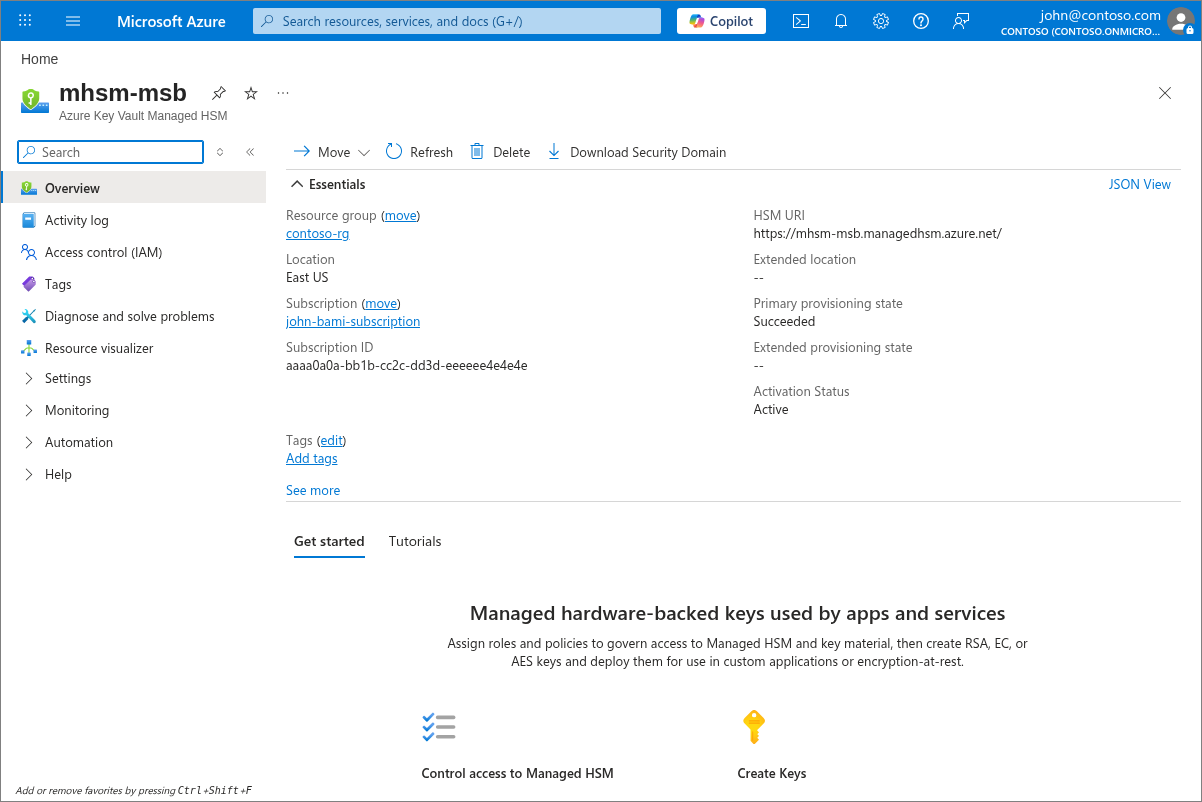Click the Delete trash toolbar button
The image size is (1202, 802).
(500, 152)
